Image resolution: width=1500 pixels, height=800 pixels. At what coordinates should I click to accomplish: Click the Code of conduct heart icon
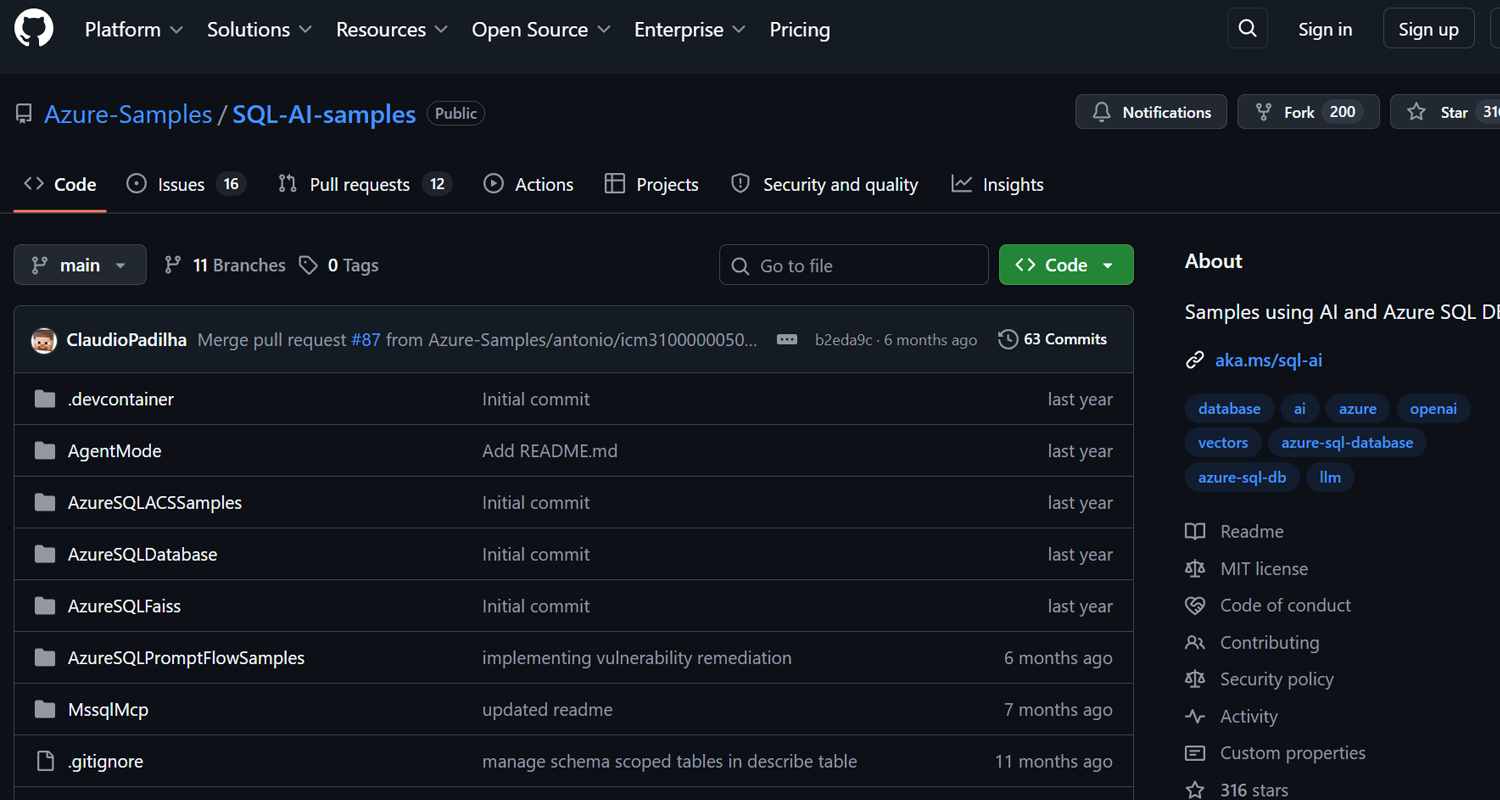tap(1195, 606)
